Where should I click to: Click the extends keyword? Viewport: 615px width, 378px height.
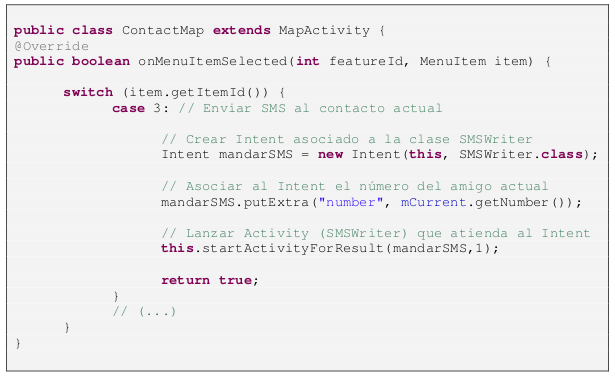(242, 30)
